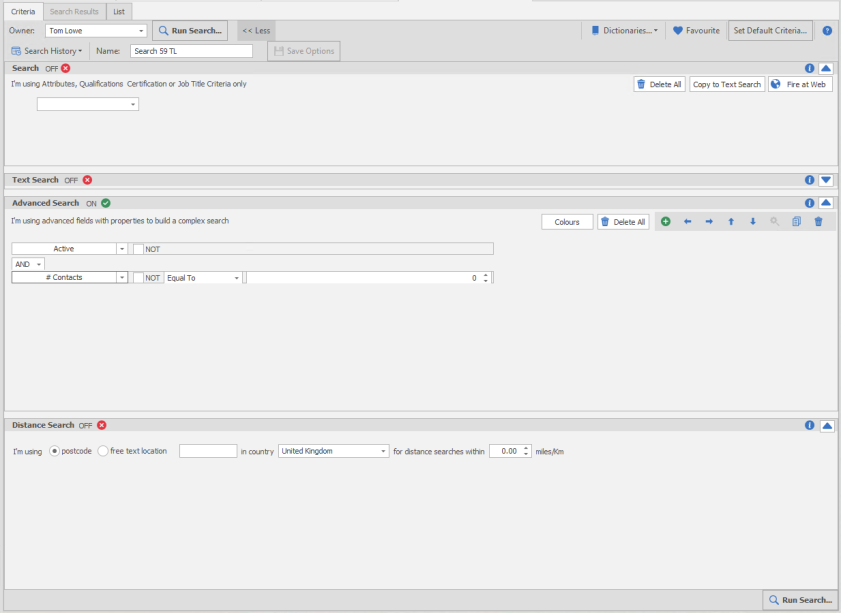Image resolution: width=841 pixels, height=613 pixels.
Task: Click the search Name input field
Action: [x=191, y=51]
